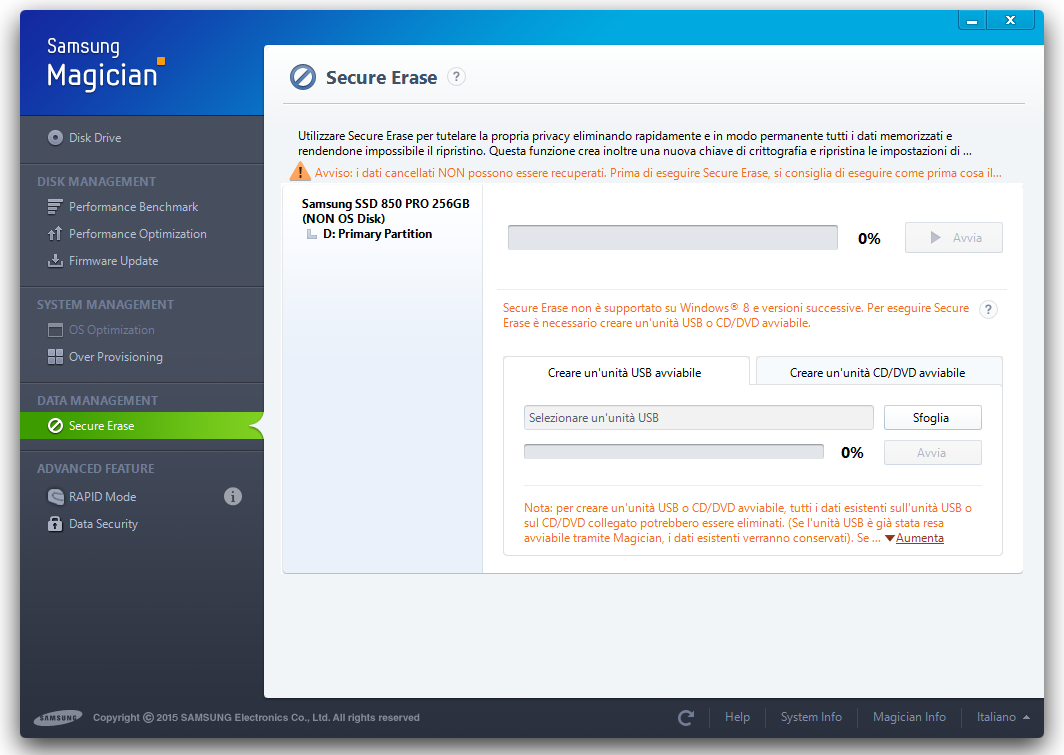Open Italiano language dropdown

(x=1003, y=717)
